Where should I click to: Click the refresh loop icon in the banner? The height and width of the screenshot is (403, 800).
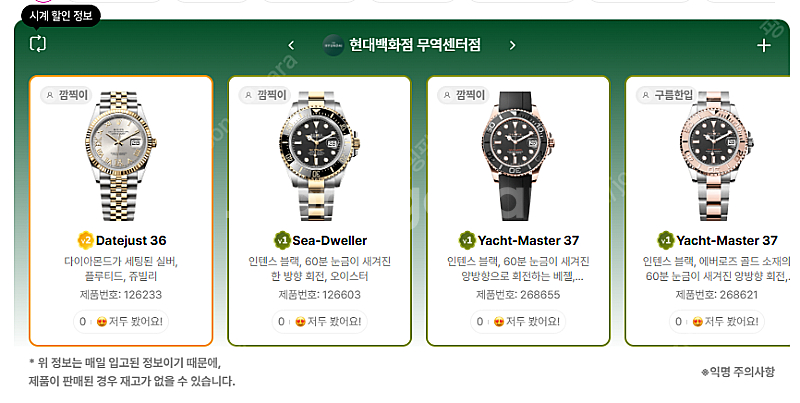(38, 43)
